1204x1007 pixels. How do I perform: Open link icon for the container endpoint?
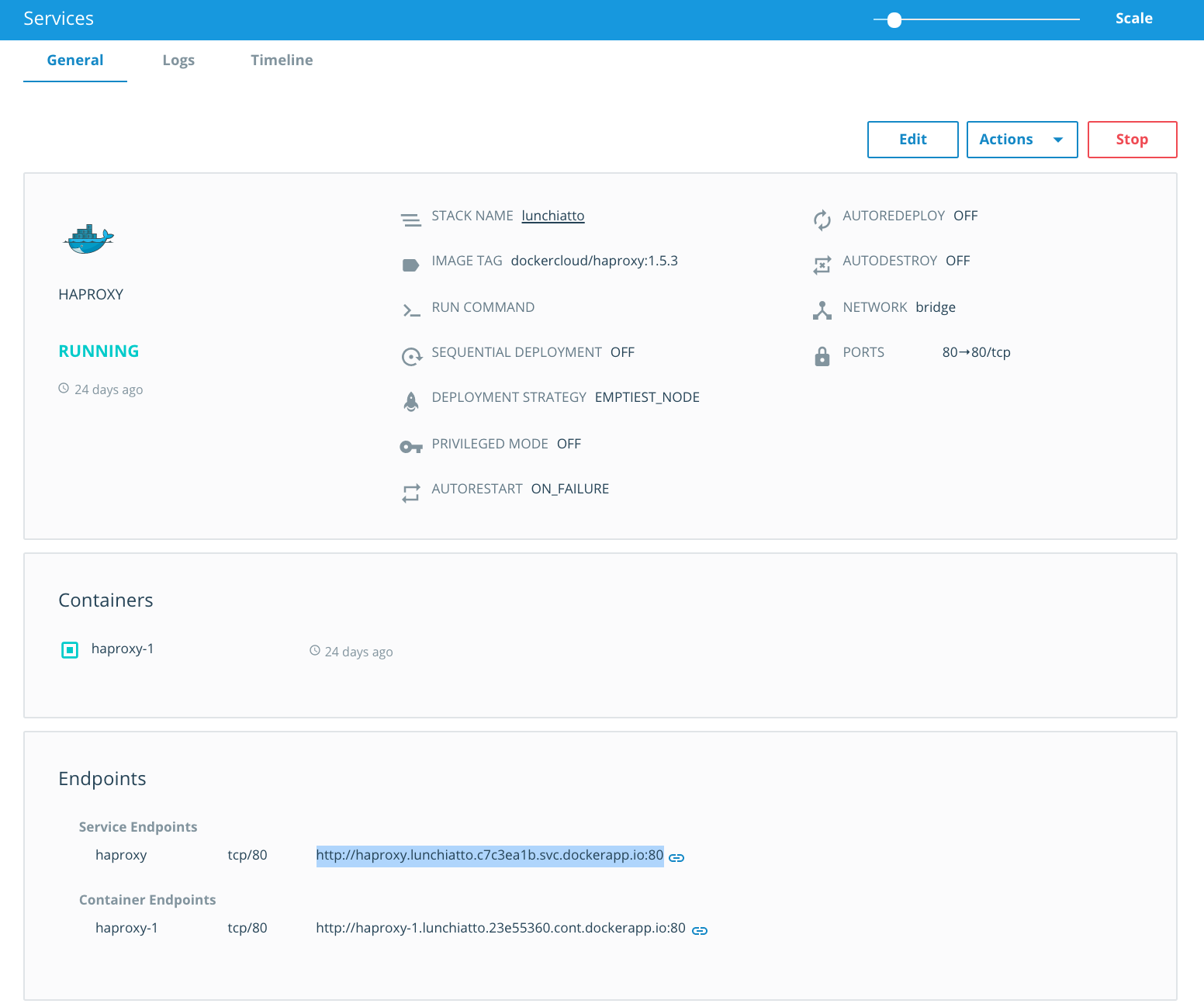coord(700,931)
